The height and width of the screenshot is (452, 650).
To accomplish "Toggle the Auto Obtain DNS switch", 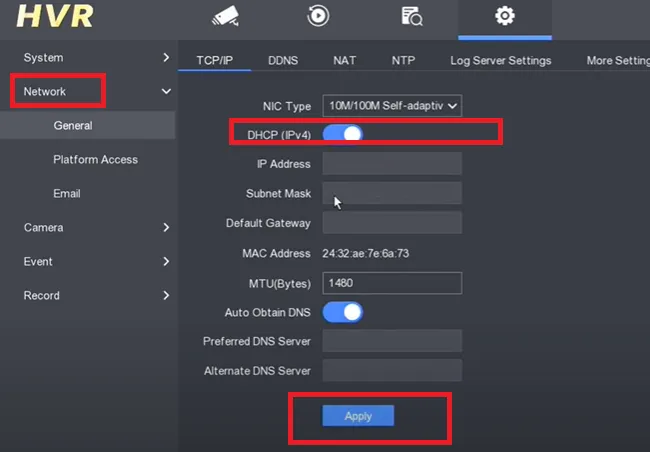I will coord(343,312).
